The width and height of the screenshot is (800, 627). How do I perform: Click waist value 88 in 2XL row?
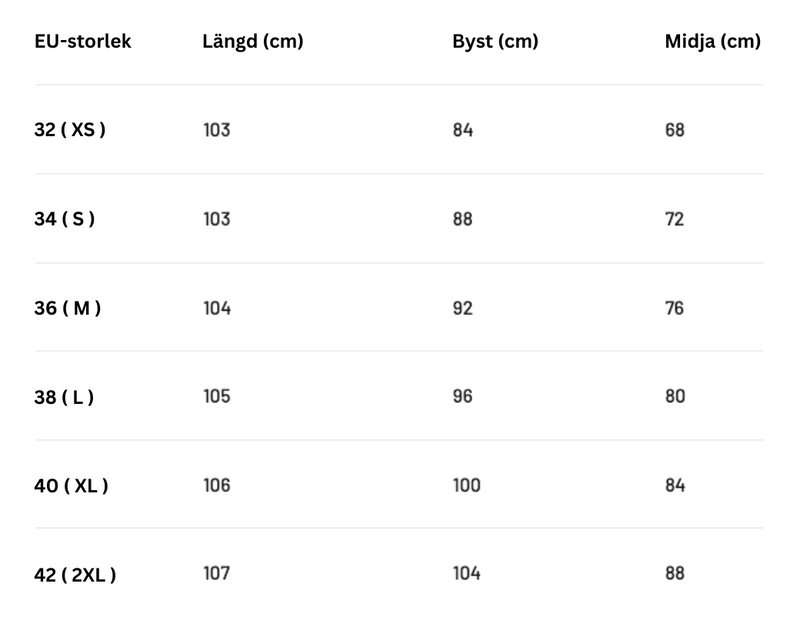675,573
